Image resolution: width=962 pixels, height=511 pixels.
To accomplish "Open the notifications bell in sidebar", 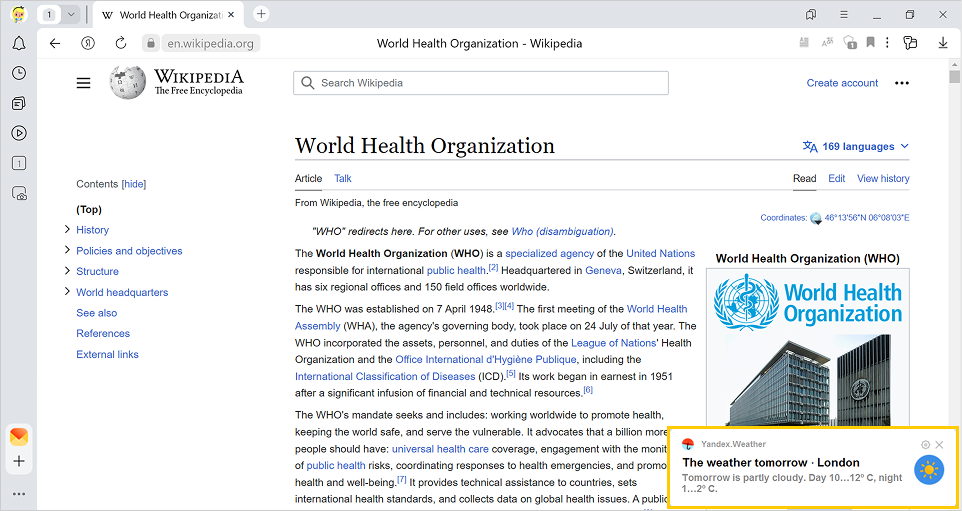I will pyautogui.click(x=19, y=43).
